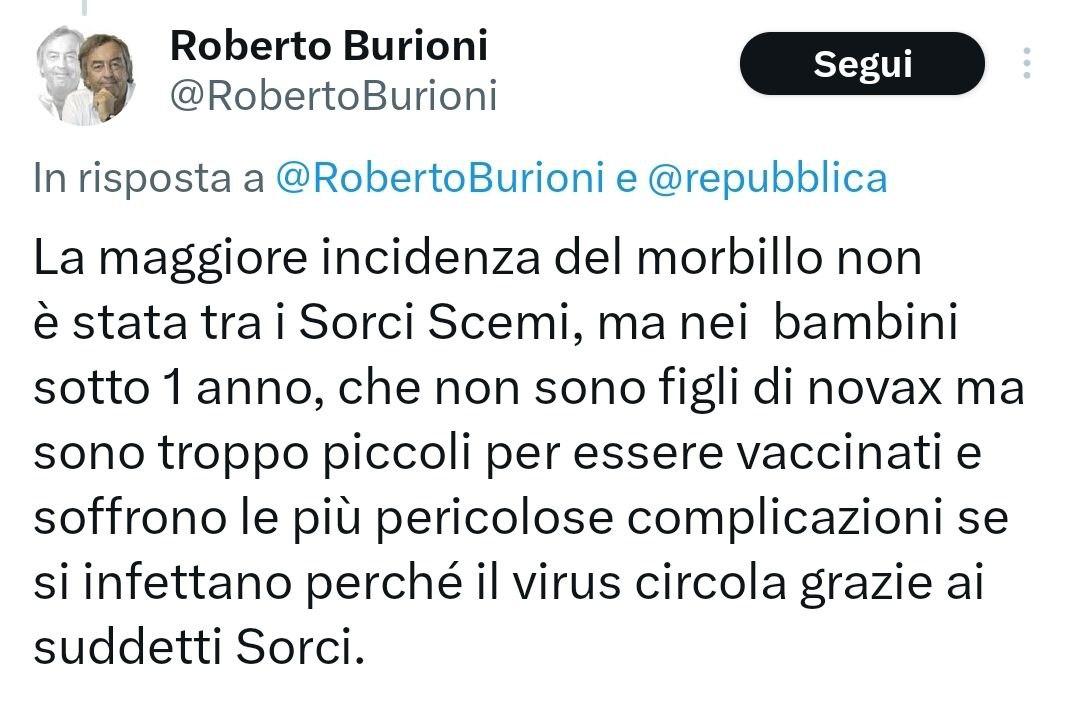Open the @repubblica mention link
1079x701 pixels.
coord(767,178)
